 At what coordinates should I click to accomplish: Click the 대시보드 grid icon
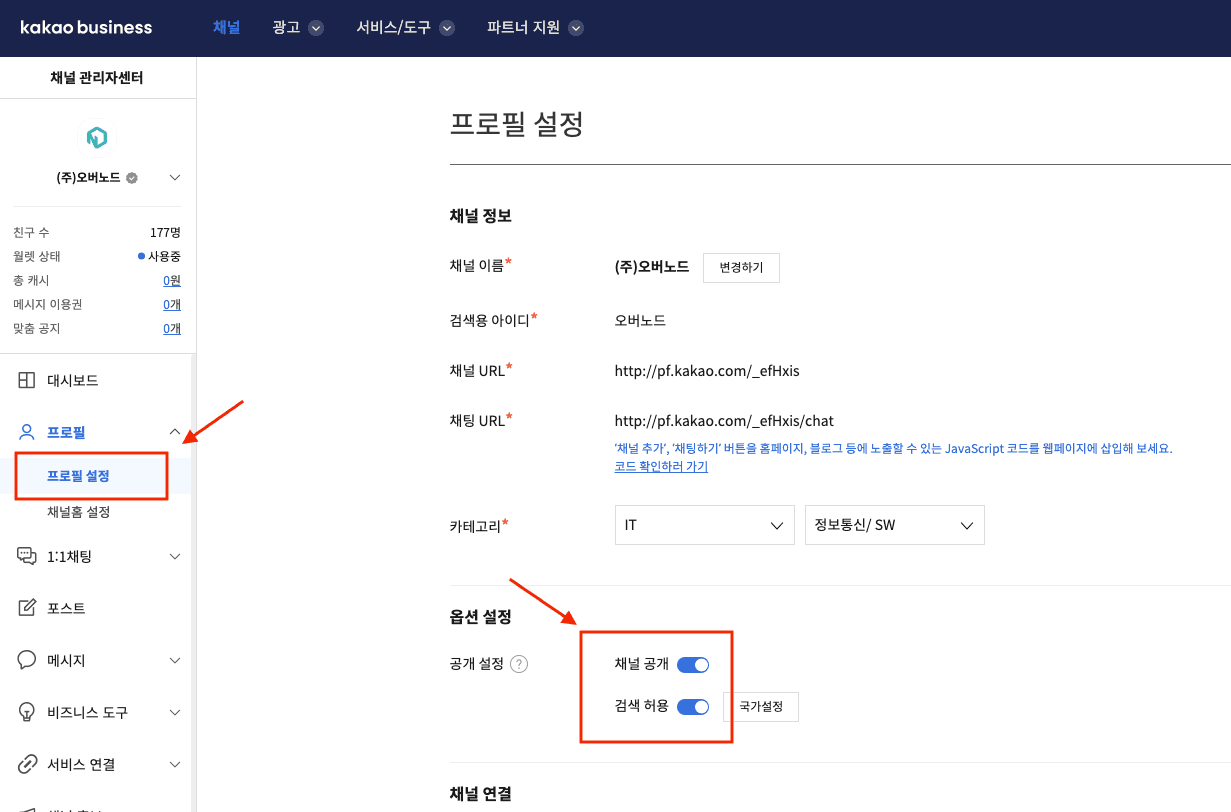27,380
